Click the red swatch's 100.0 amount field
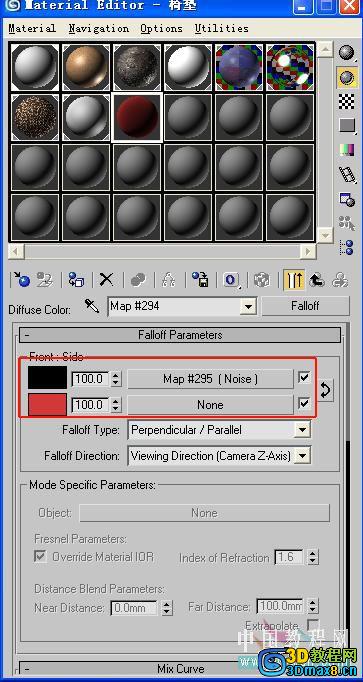Screen dimensions: 363x682 click(90, 405)
